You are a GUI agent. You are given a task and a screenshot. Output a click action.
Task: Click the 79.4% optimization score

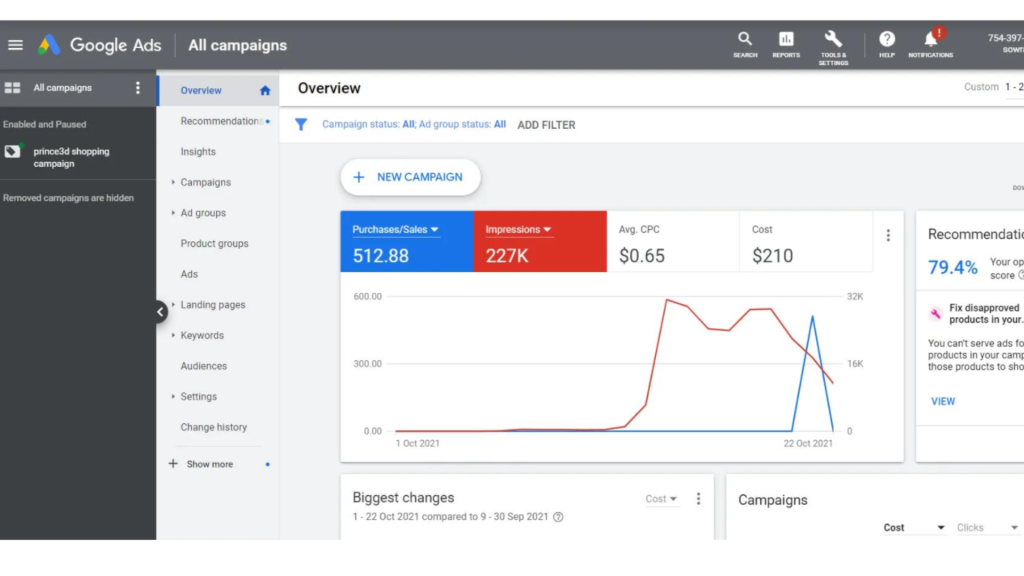click(953, 268)
